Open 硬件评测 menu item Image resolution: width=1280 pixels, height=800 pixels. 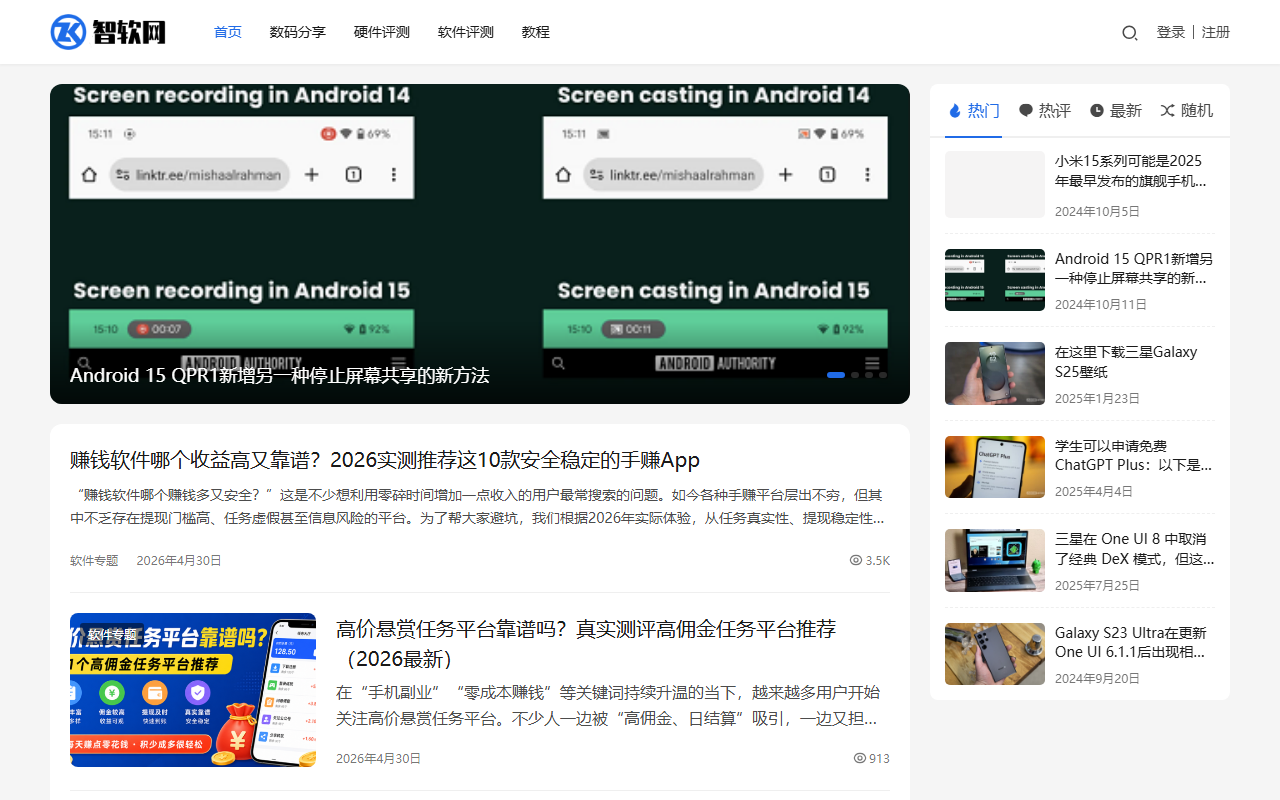382,32
